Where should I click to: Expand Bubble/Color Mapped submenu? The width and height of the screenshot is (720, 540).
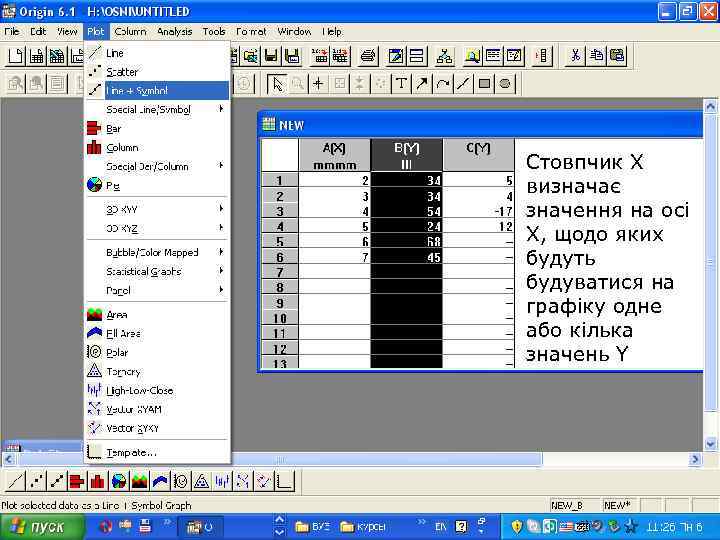click(x=157, y=253)
